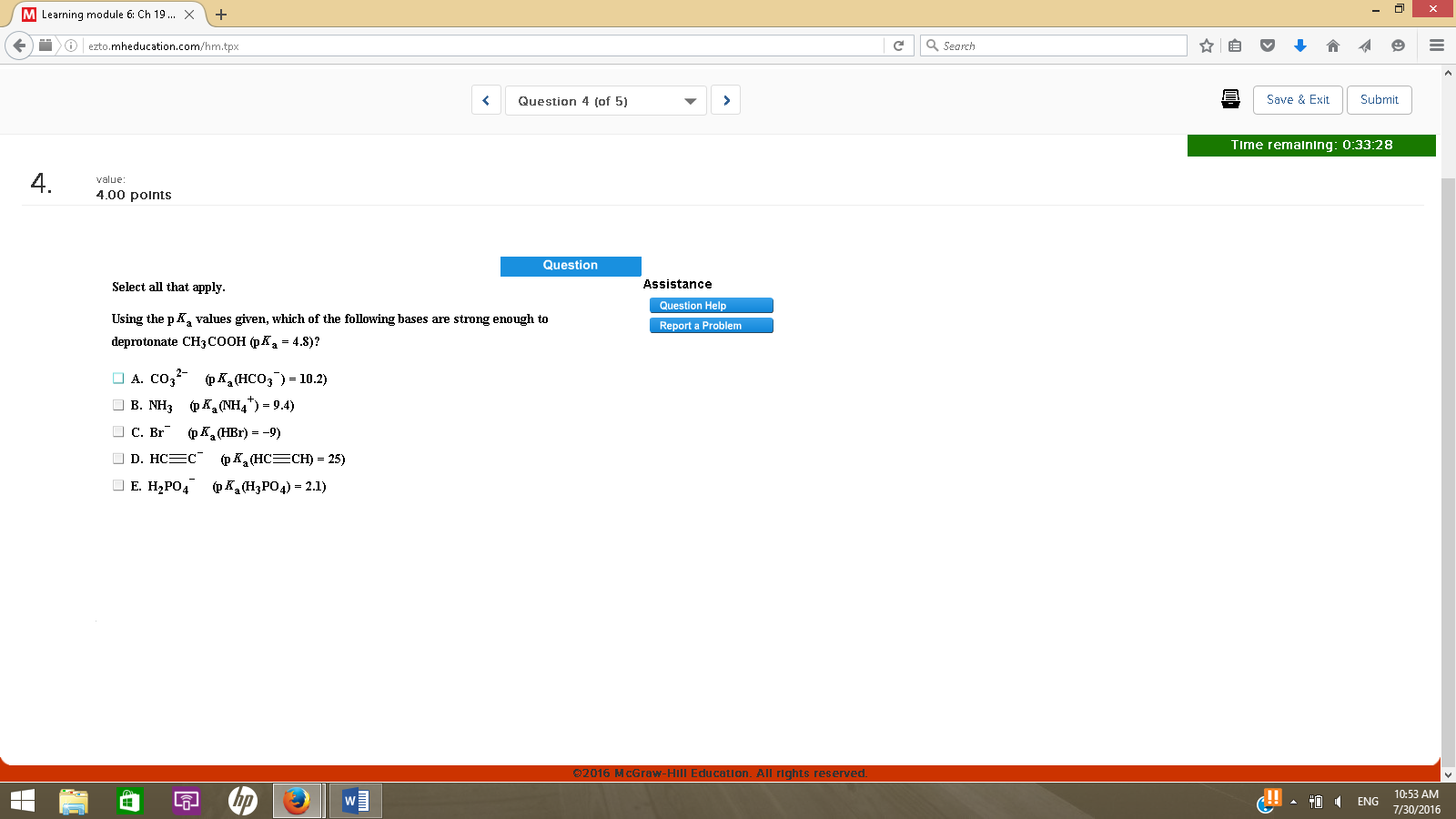The height and width of the screenshot is (819, 1456).
Task: Go back using the previous question chevron
Action: (x=485, y=100)
